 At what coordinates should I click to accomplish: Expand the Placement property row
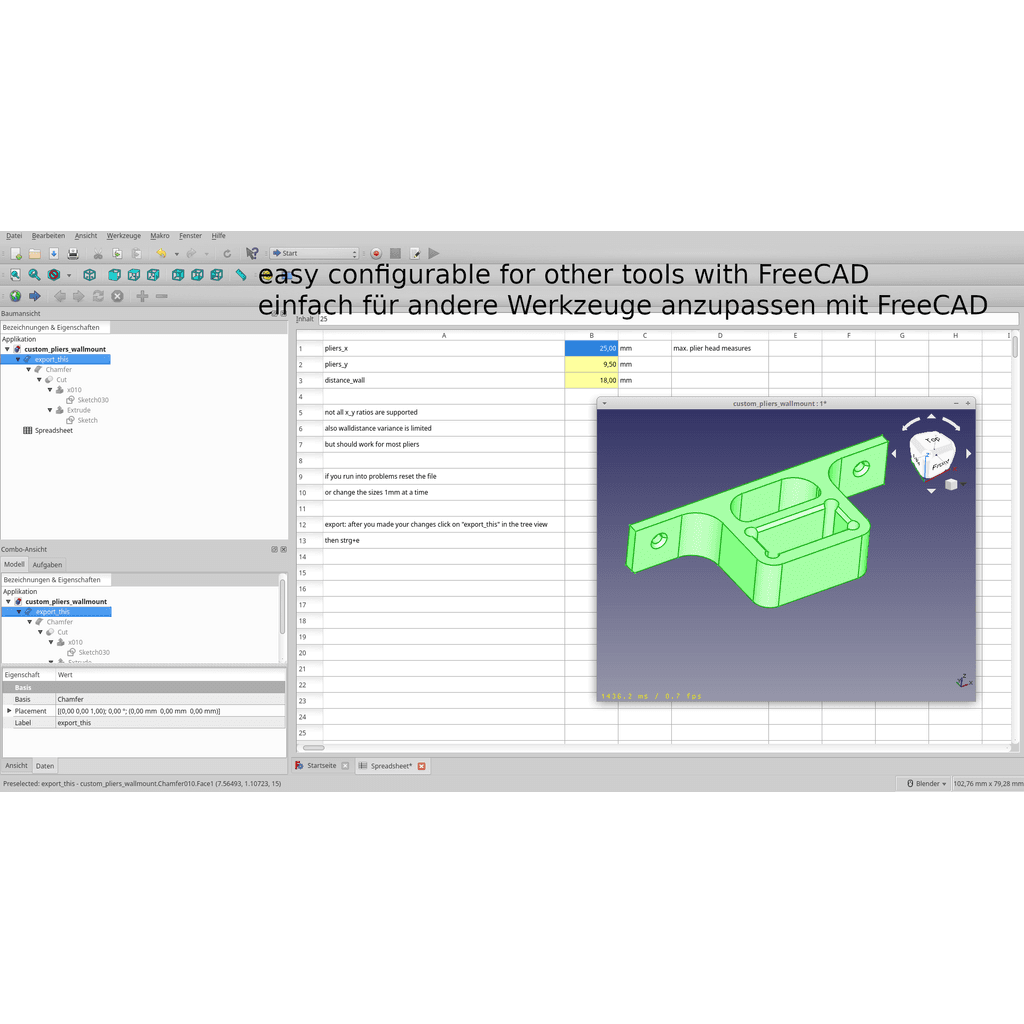point(9,711)
